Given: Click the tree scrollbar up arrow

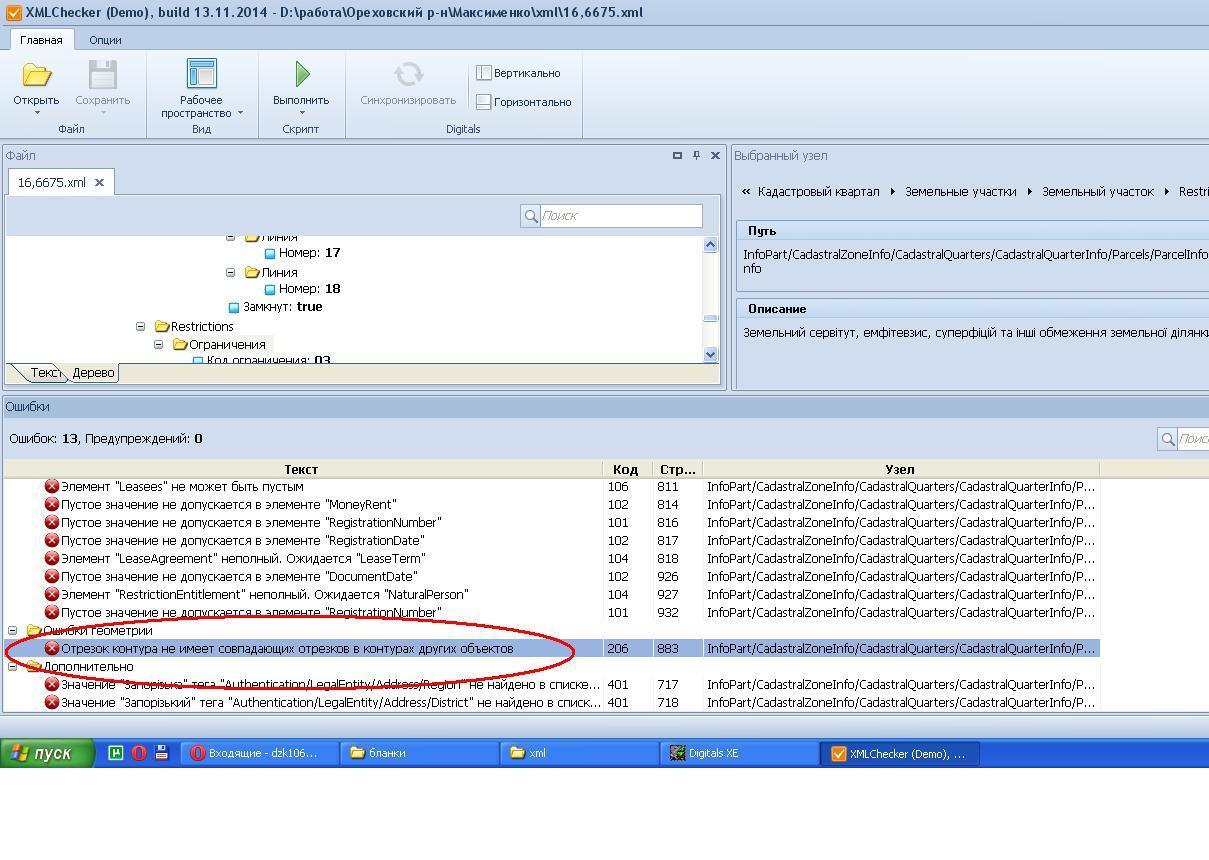Looking at the screenshot, I should point(711,245).
